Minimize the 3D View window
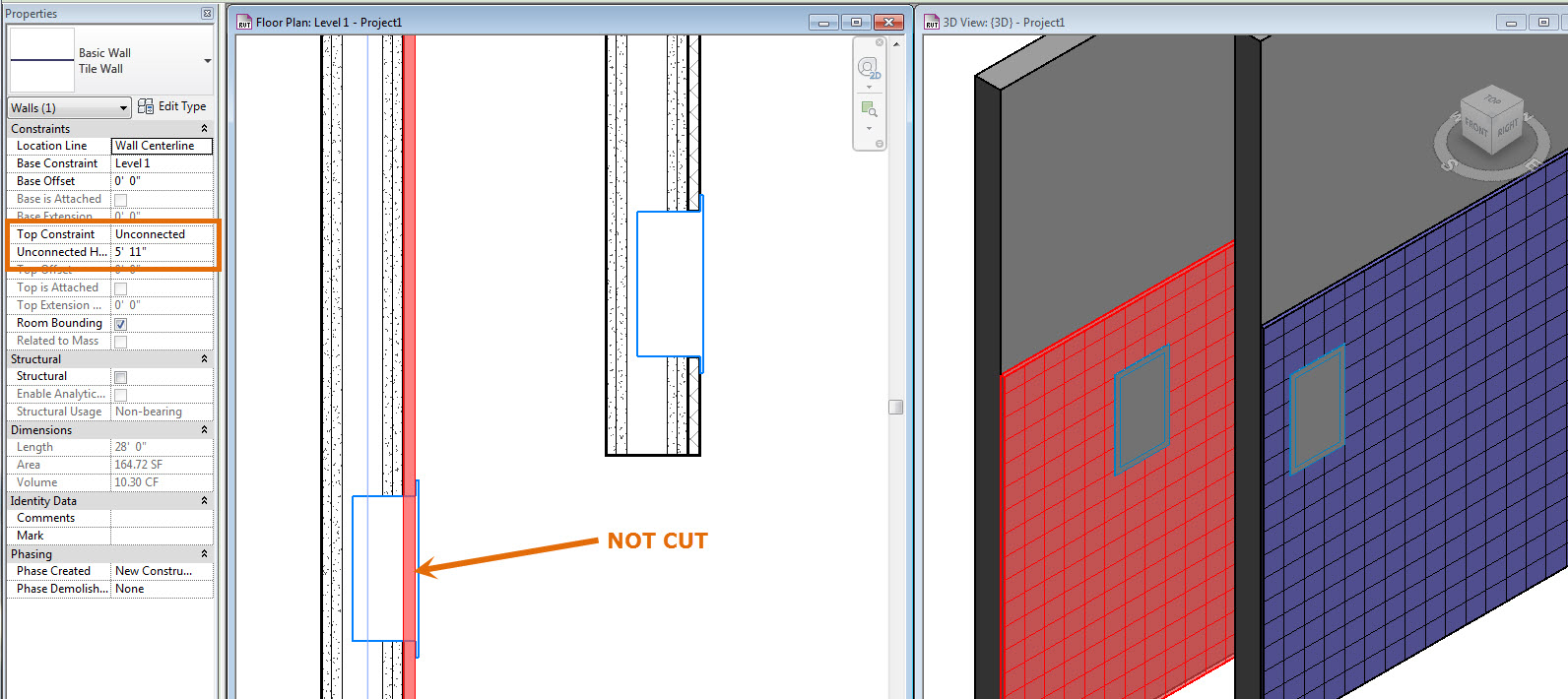1568x699 pixels. pyautogui.click(x=1511, y=22)
